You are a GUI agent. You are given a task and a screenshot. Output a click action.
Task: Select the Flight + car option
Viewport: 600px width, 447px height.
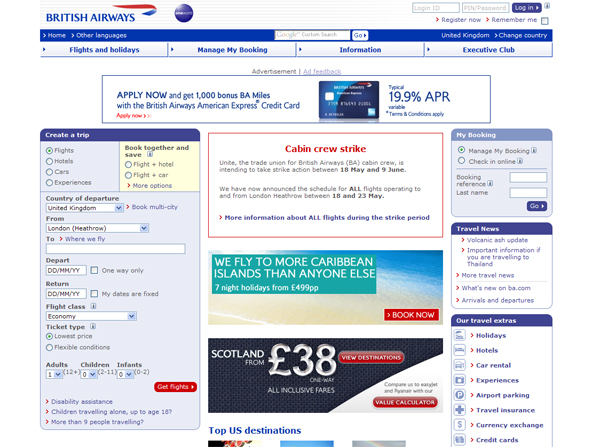[129, 175]
